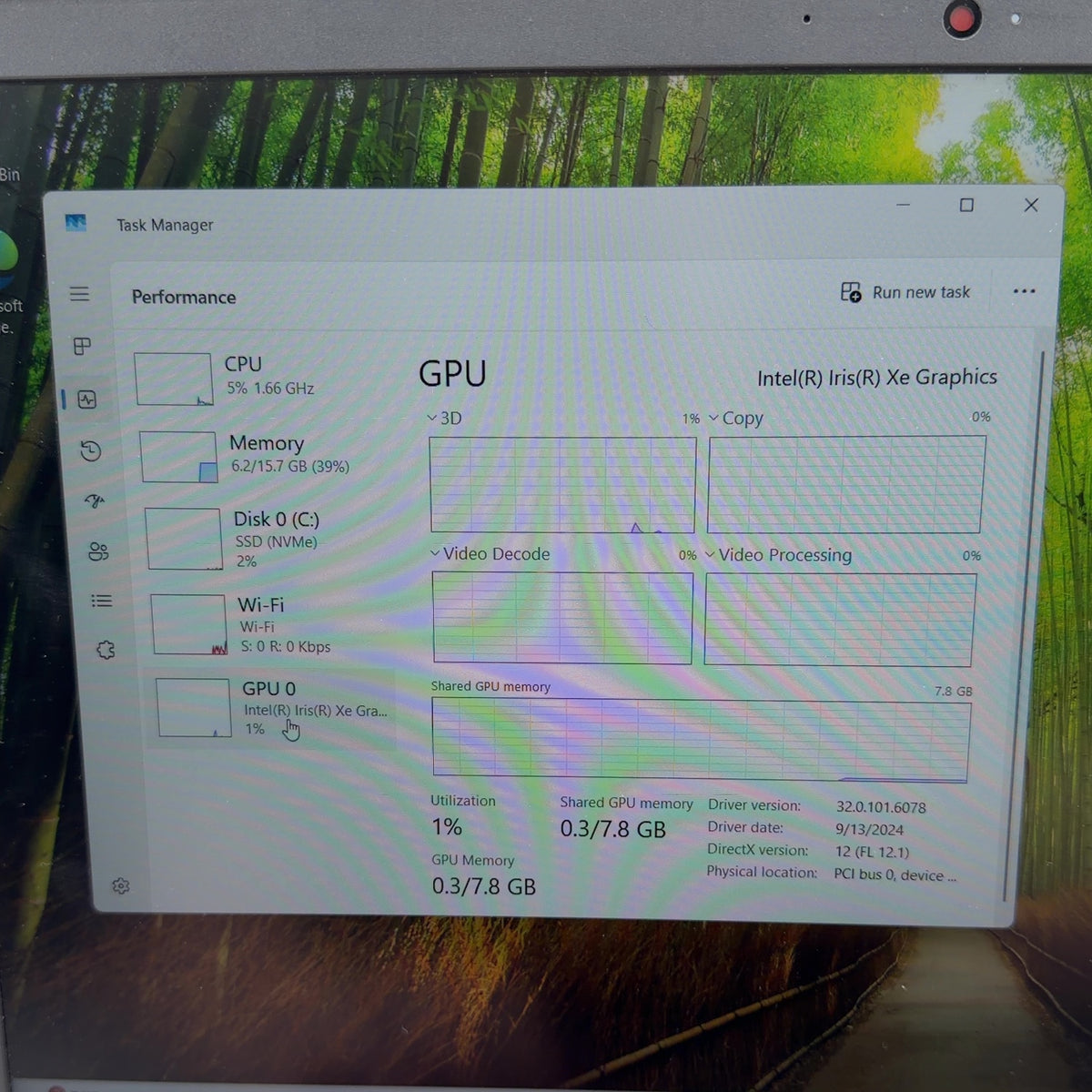Open the Services puzzle icon
This screenshot has height=1092, width=1092.
(x=106, y=650)
